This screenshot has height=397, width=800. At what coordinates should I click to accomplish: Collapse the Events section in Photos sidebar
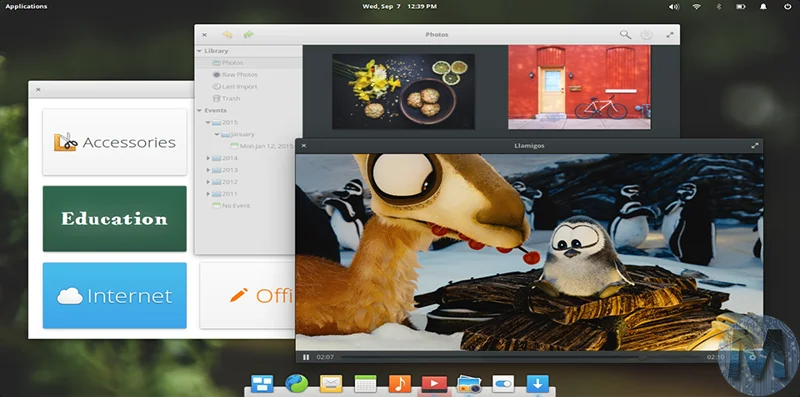199,110
